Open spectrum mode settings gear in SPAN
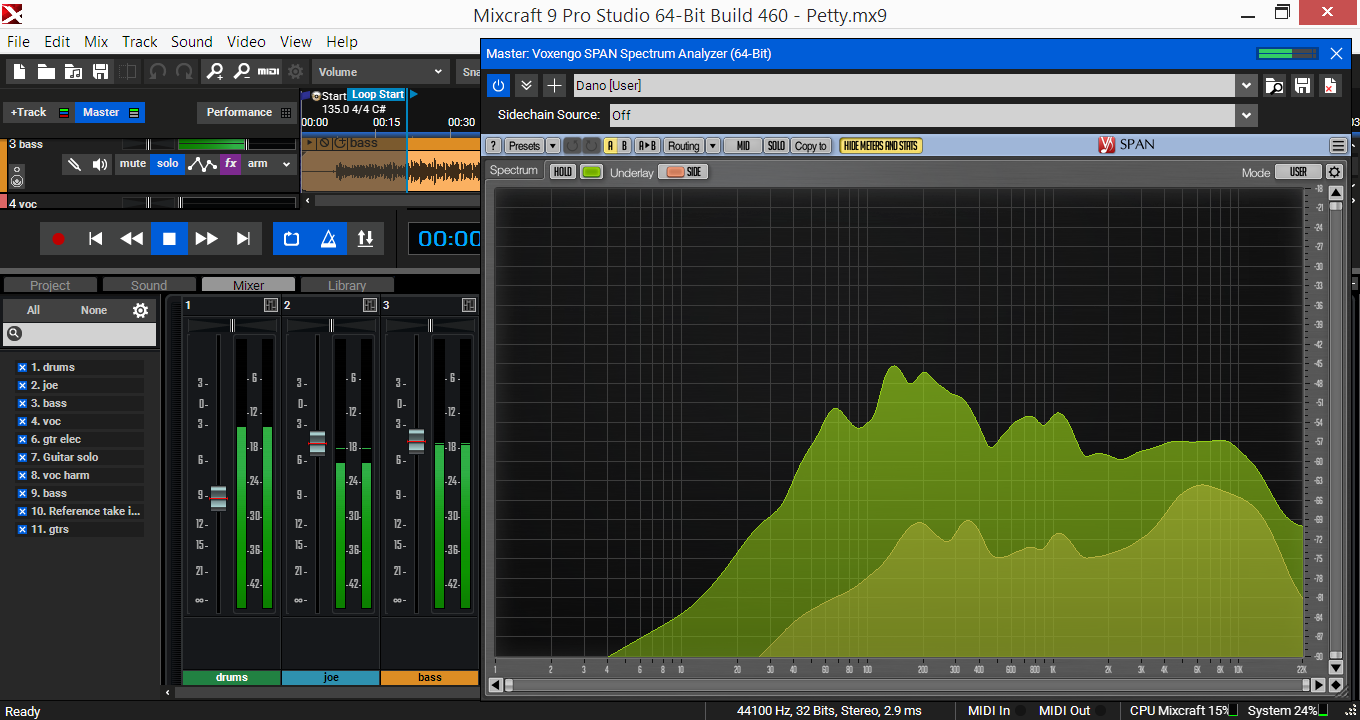 coord(1334,172)
